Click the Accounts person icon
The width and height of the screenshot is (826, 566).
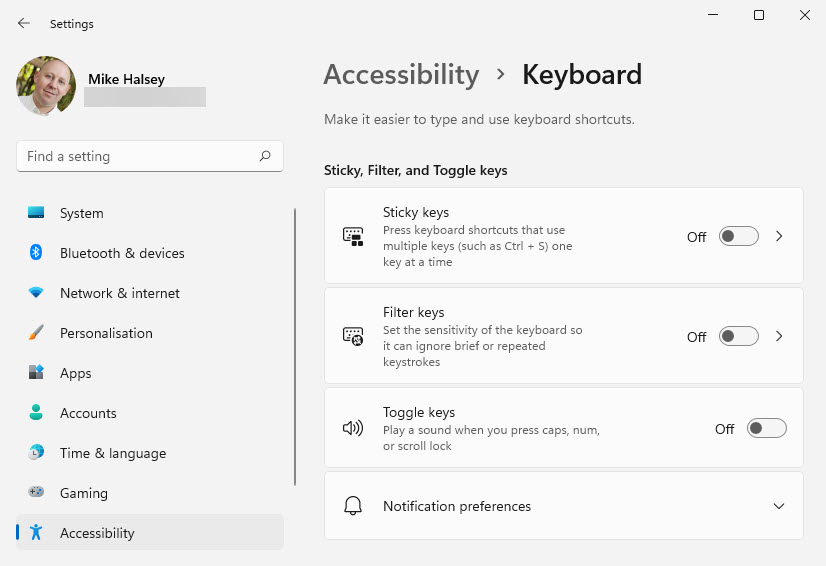pos(36,413)
